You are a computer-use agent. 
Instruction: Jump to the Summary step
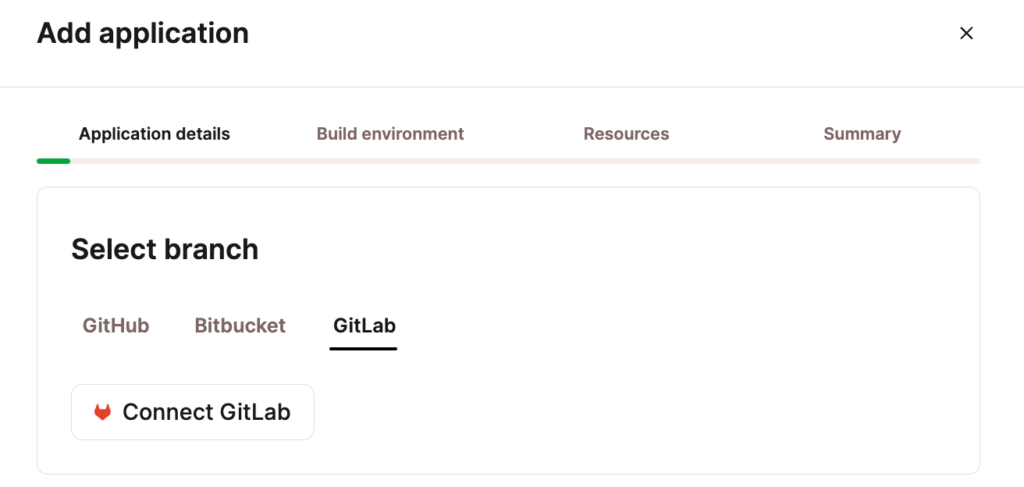pos(862,134)
